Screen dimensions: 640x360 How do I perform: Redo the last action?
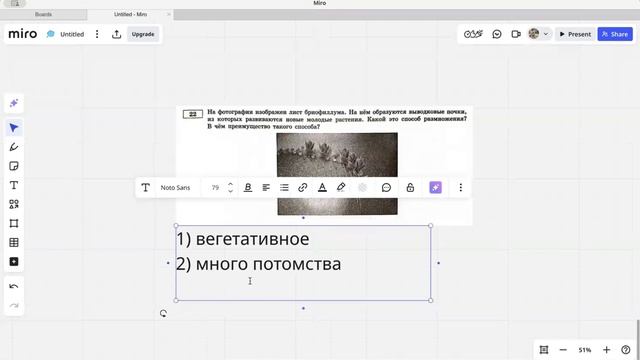[x=14, y=305]
